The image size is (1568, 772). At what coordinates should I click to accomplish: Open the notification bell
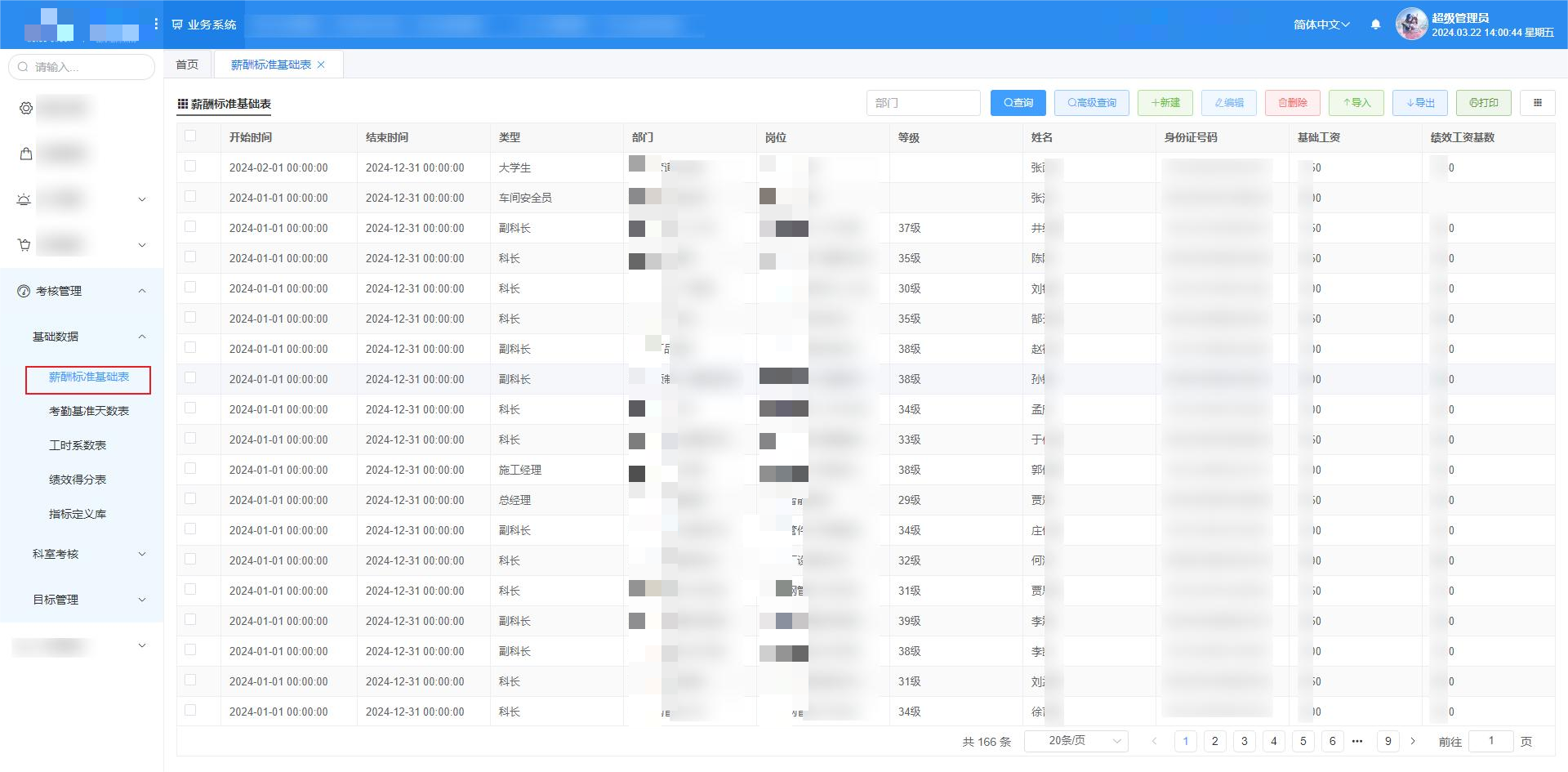tap(1375, 25)
